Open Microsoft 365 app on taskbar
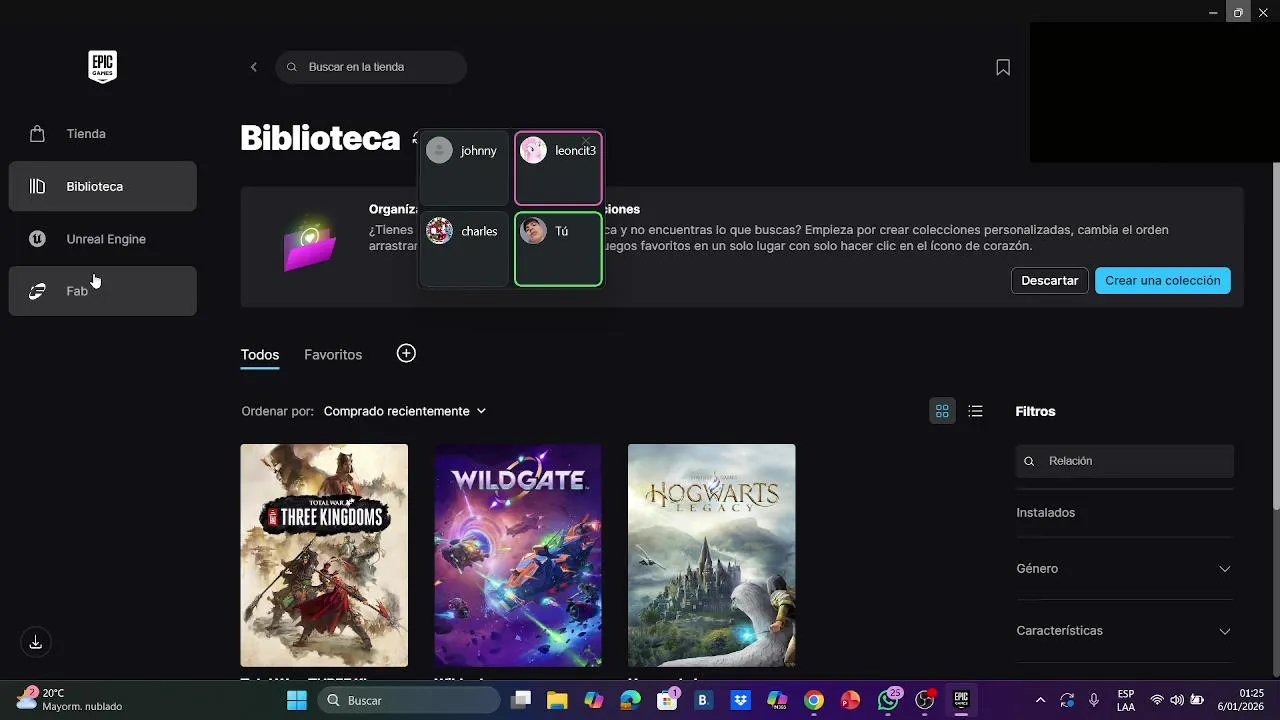1280x720 pixels. (777, 700)
